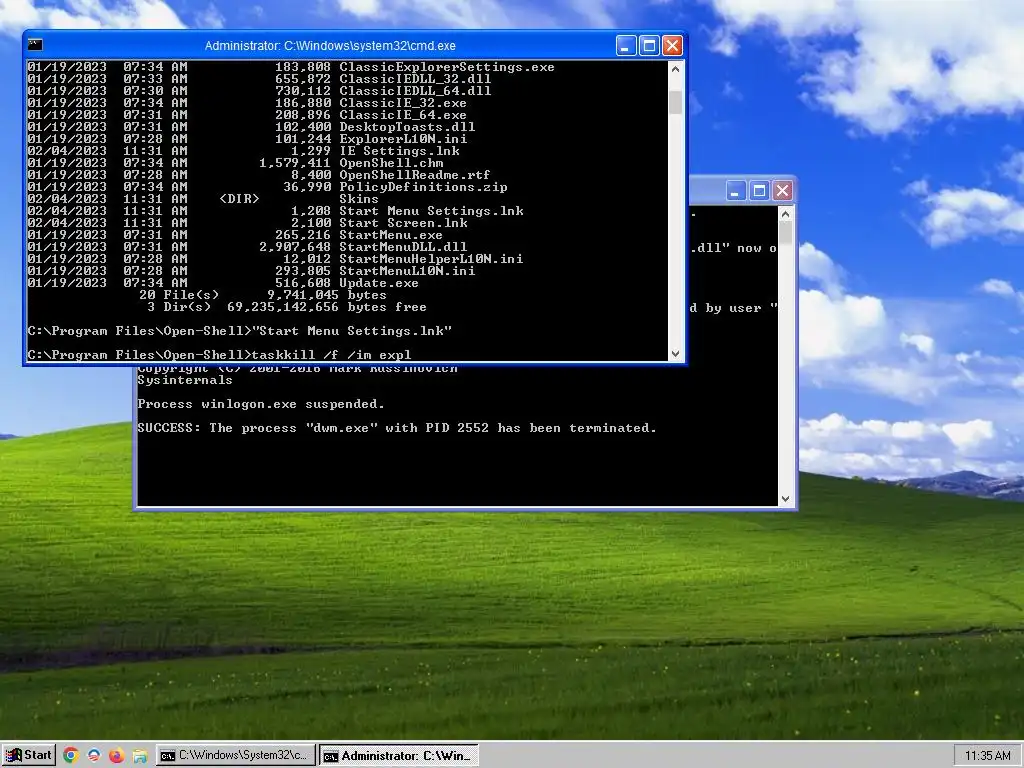
Task: Maximize the Administrator cmd.exe window
Action: pos(649,46)
